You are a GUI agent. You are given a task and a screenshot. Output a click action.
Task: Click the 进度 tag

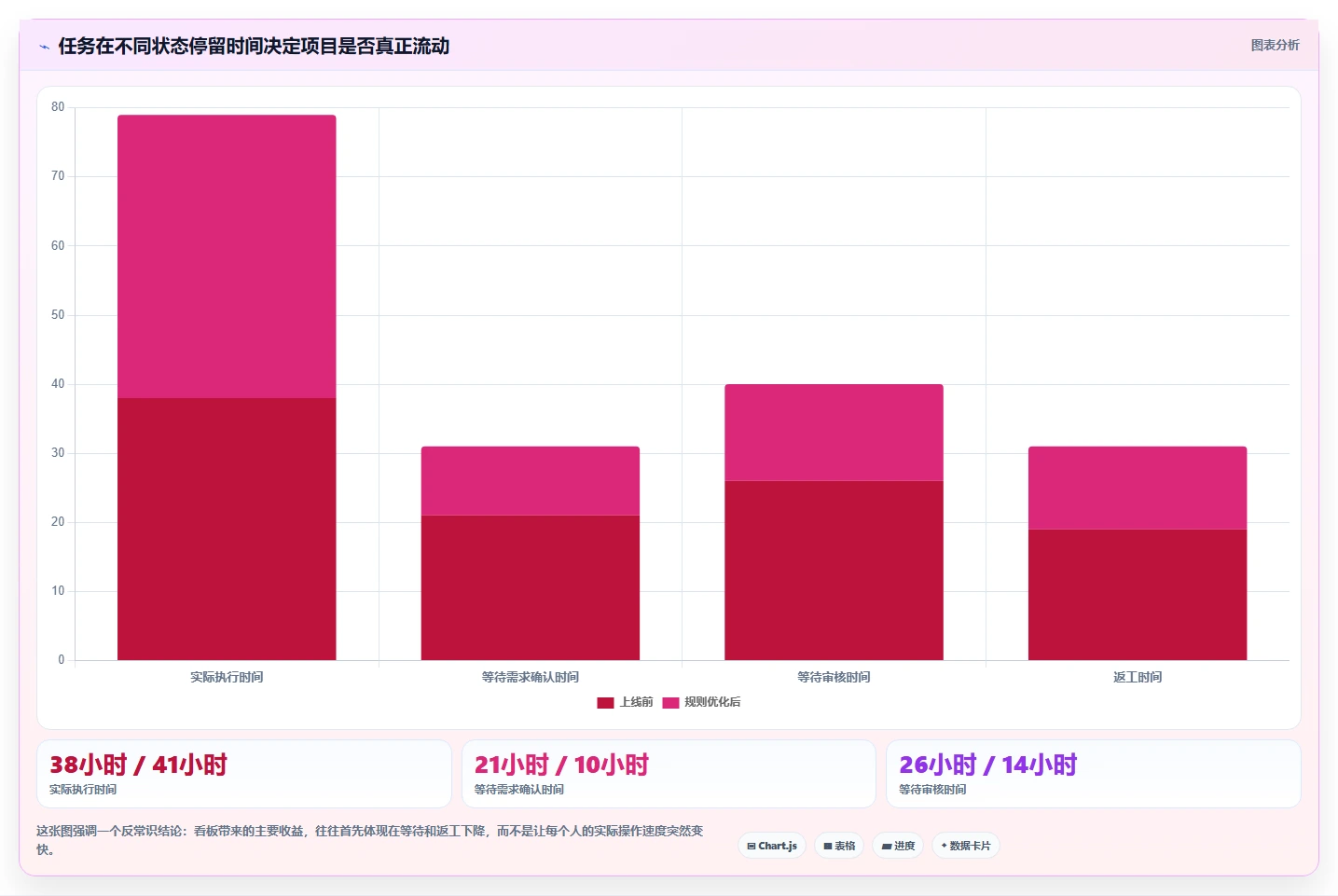[898, 846]
